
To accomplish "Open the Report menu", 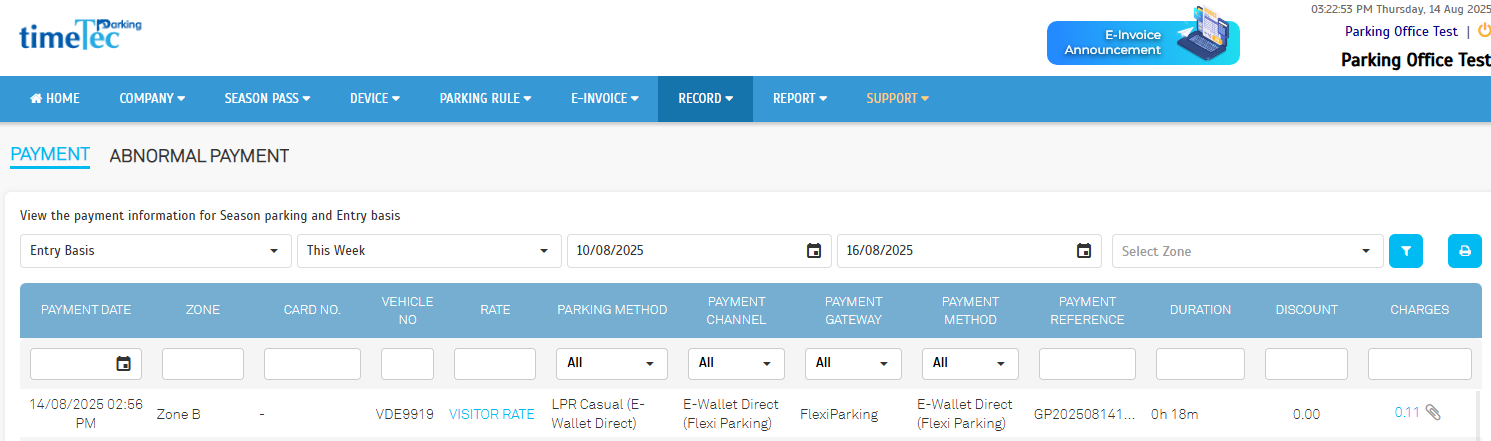I will 799,99.
